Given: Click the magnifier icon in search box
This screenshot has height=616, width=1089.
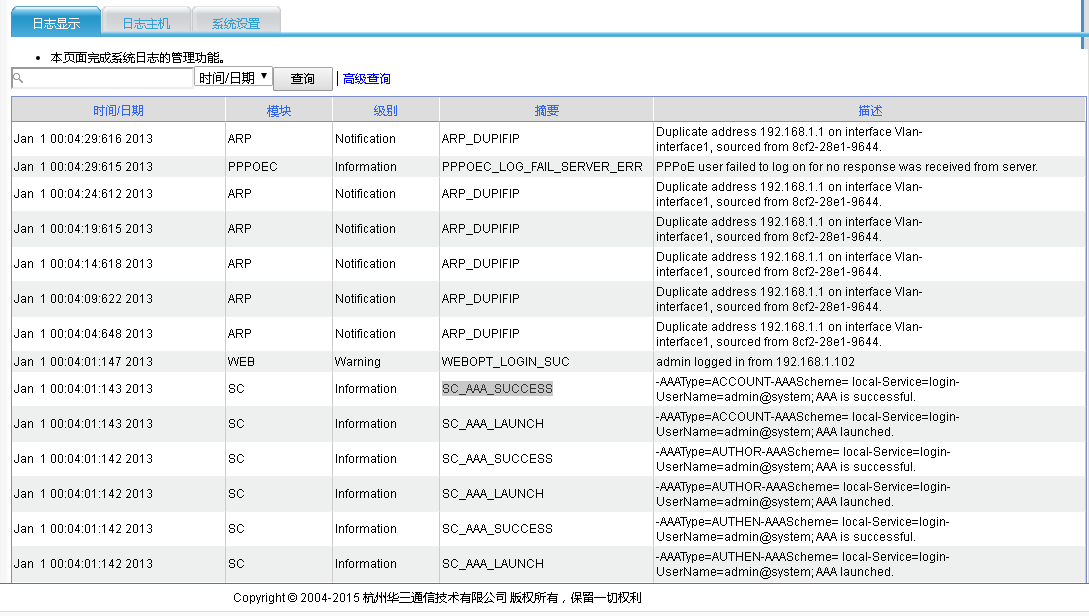Looking at the screenshot, I should coord(18,78).
